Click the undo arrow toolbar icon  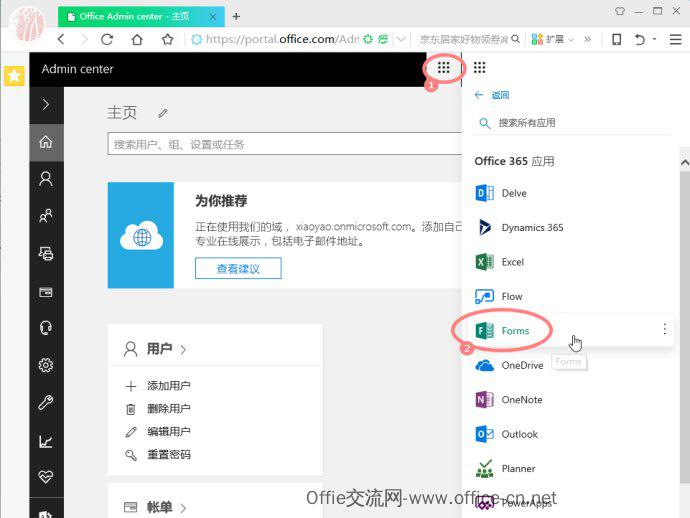click(x=640, y=39)
